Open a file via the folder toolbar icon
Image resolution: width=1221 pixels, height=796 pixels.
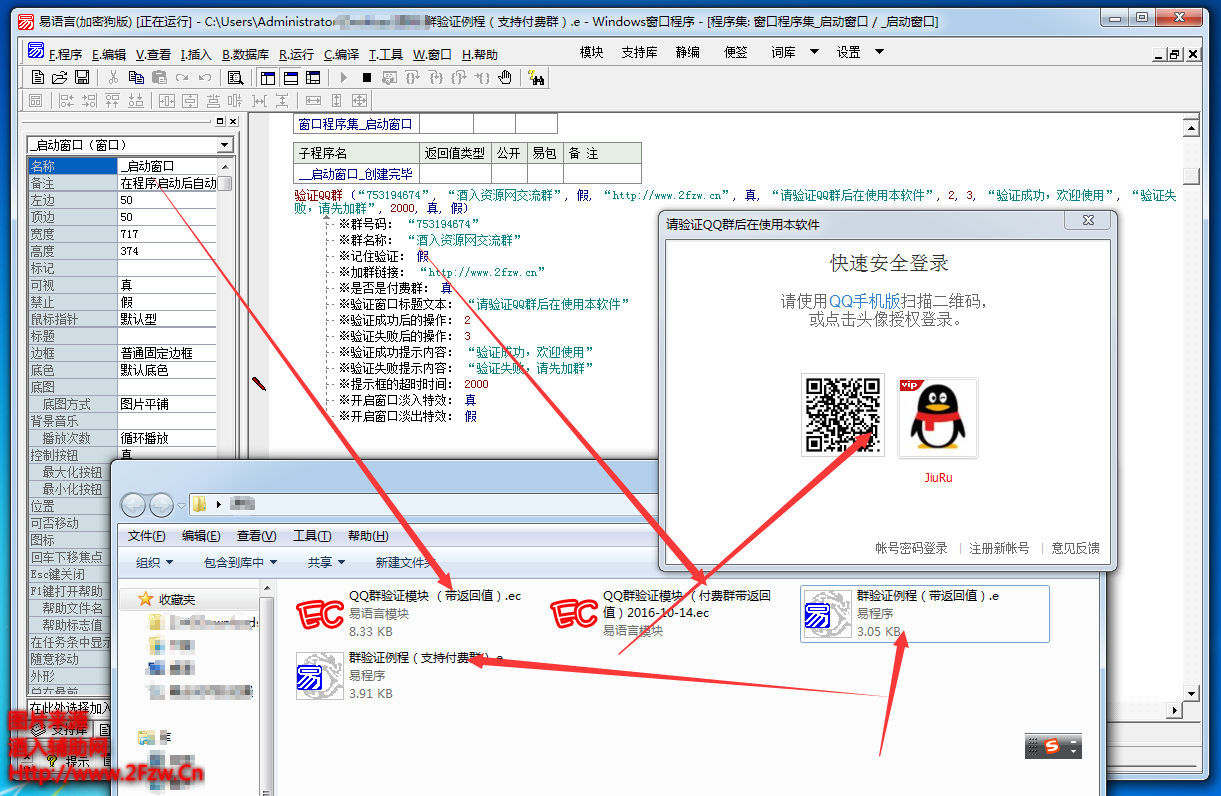[x=60, y=77]
